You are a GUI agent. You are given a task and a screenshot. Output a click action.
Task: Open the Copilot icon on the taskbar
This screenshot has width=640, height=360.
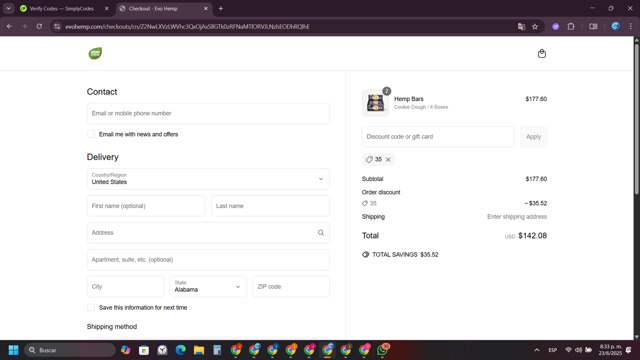pyautogui.click(x=125, y=350)
